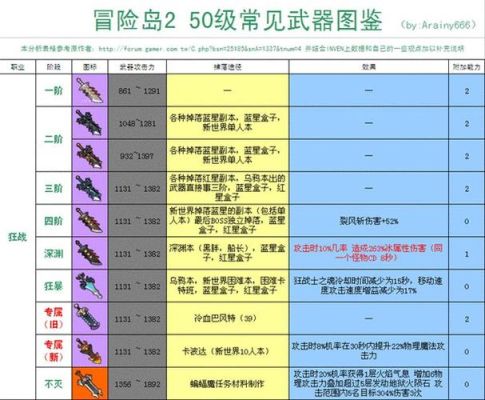Click the 图标 column header
The width and height of the screenshot is (485, 400).
coord(90,67)
